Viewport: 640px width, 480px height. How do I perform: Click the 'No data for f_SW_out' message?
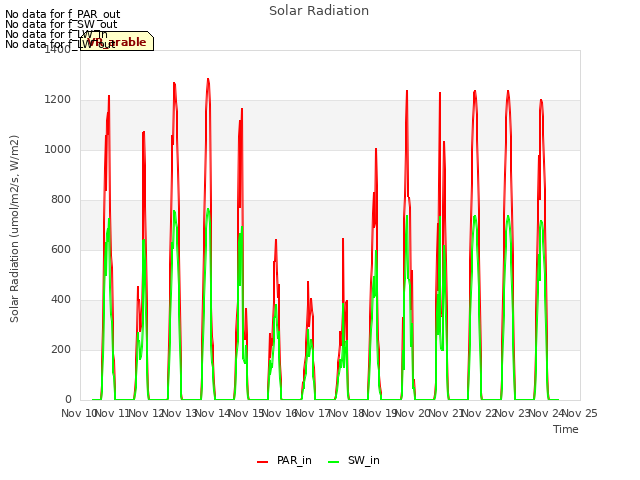tap(61, 24)
